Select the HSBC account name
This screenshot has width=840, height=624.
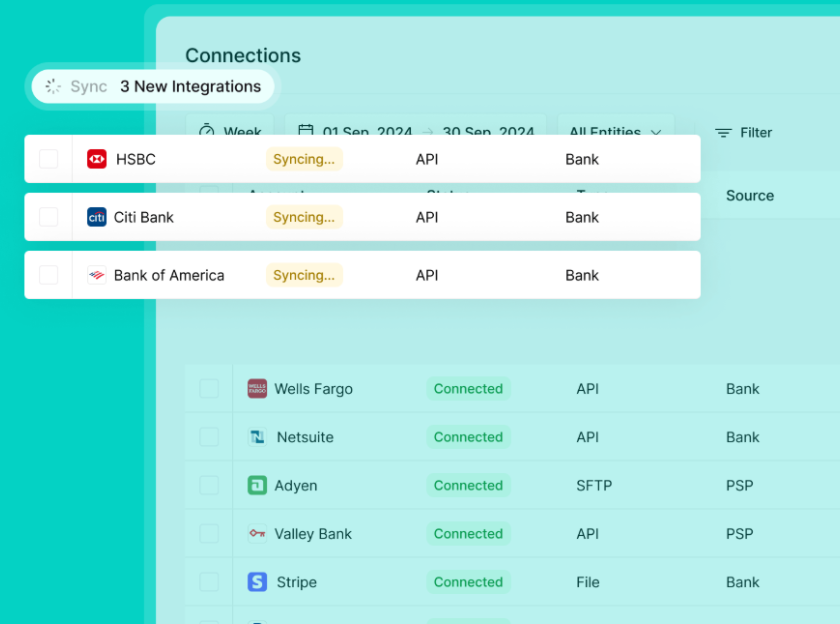point(136,159)
